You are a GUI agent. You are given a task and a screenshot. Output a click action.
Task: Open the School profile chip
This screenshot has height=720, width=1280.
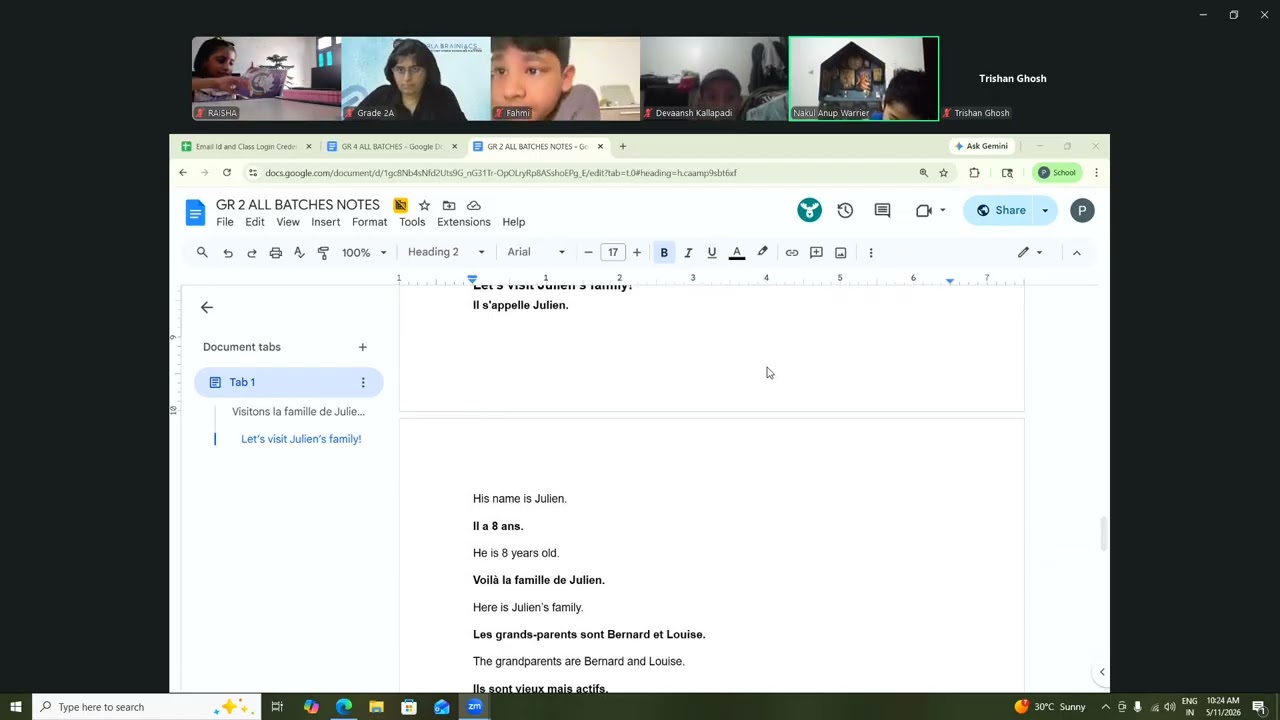[1056, 173]
